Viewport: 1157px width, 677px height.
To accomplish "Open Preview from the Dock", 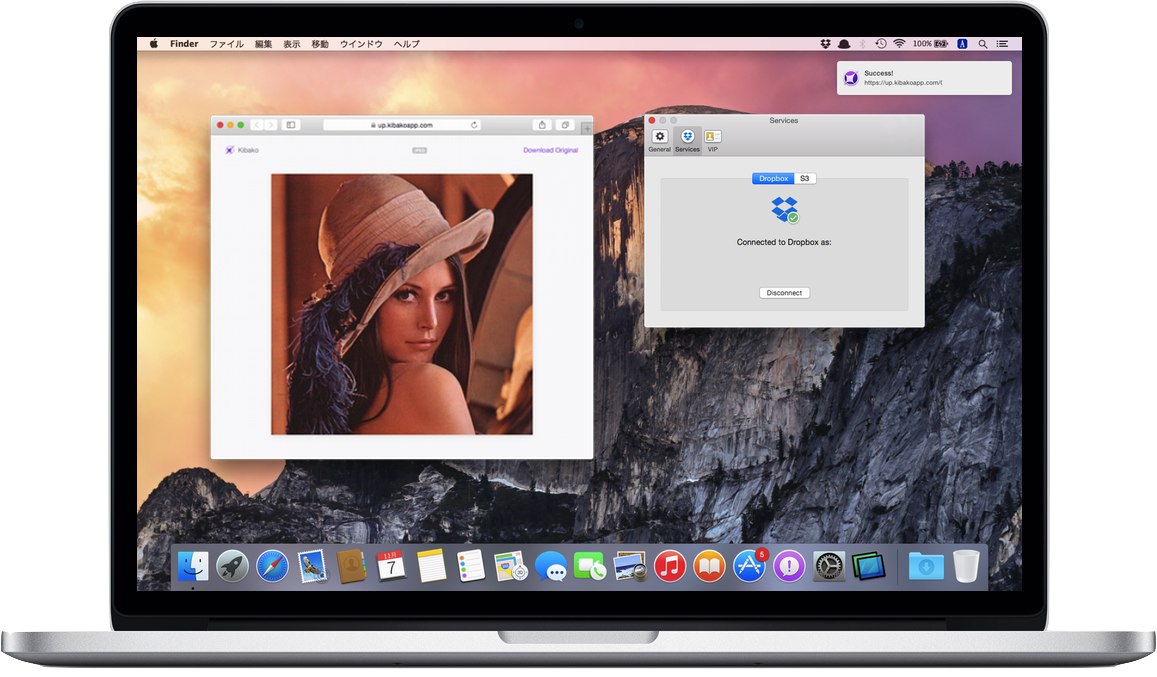I will [629, 567].
